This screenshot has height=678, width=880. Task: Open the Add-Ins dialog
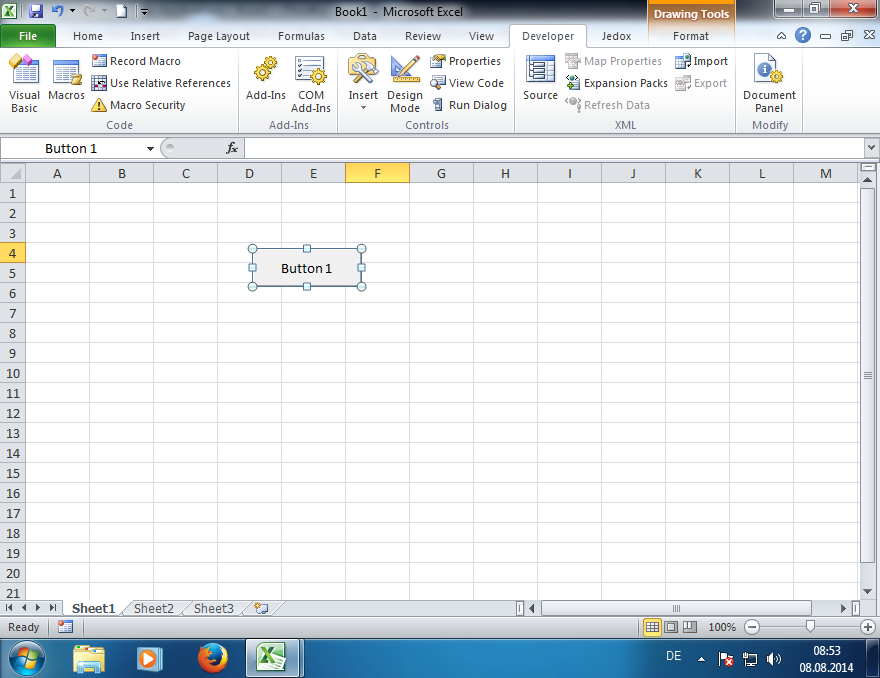point(265,79)
